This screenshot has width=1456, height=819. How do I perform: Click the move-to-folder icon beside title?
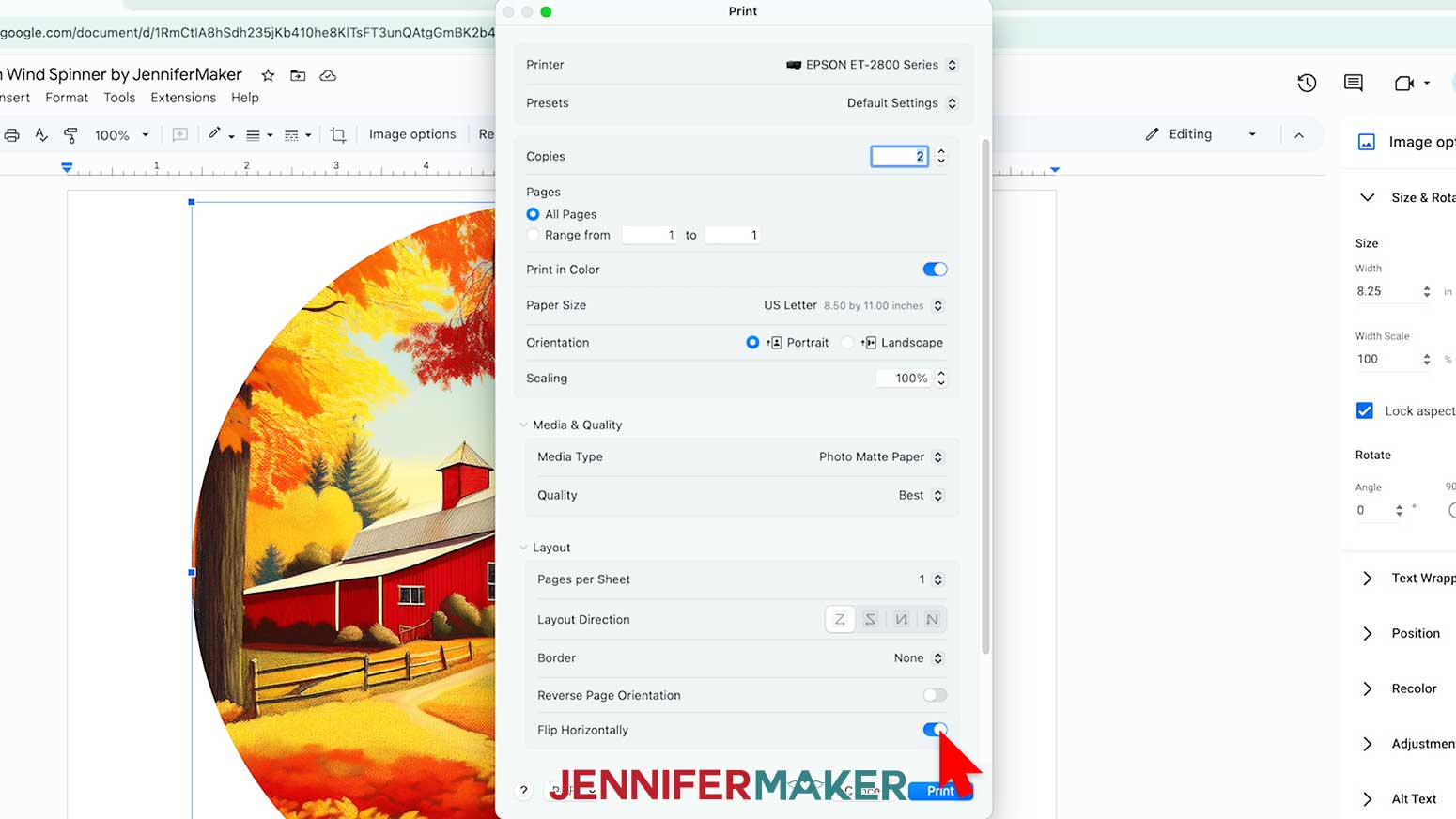click(298, 75)
